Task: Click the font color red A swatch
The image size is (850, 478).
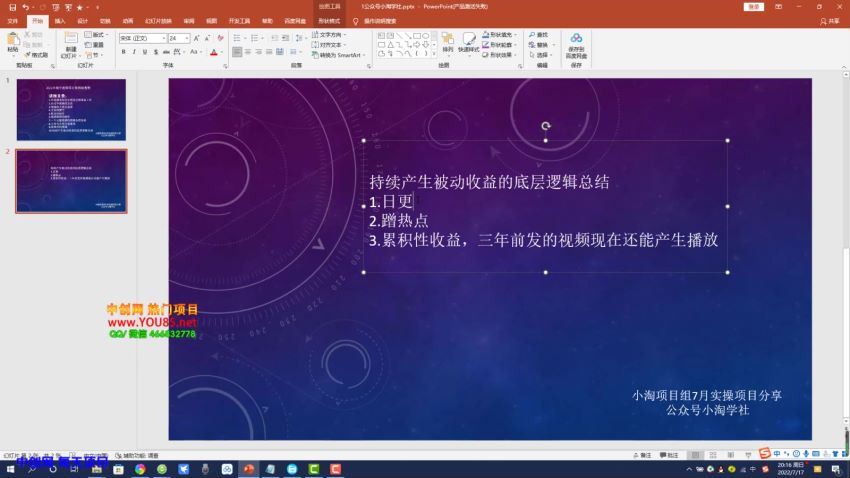Action: click(x=214, y=53)
